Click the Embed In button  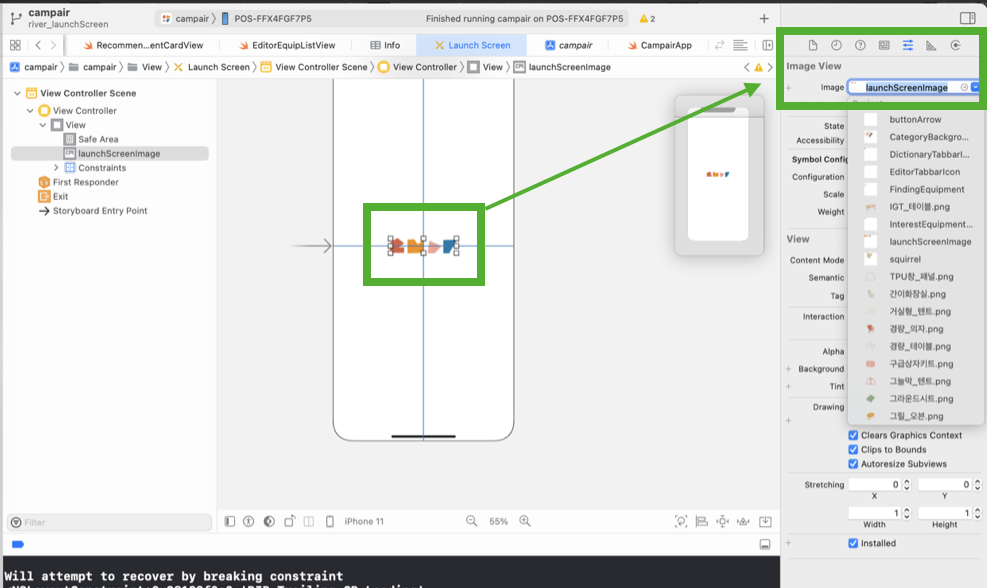[x=765, y=521]
